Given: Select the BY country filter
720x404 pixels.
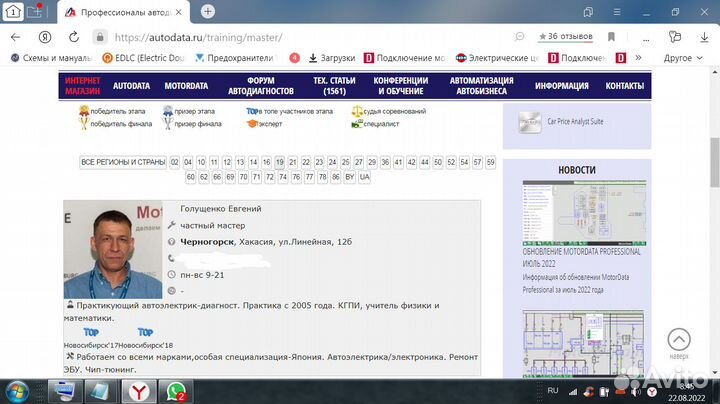Looking at the screenshot, I should pyautogui.click(x=349, y=177).
